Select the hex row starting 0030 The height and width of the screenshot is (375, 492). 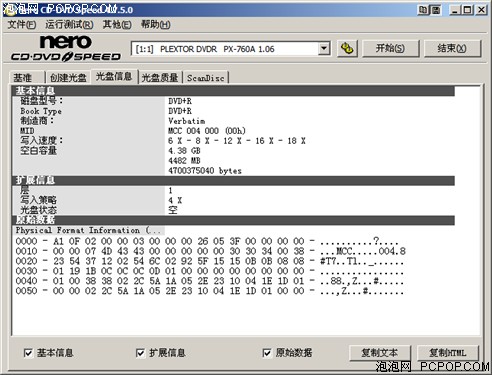[210, 271]
